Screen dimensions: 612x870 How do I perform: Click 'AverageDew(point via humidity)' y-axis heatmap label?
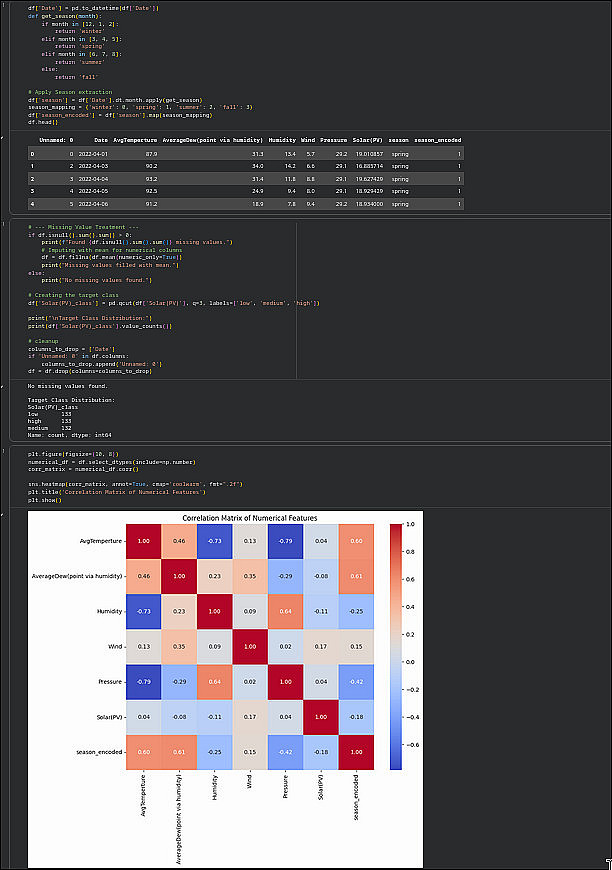click(77, 576)
